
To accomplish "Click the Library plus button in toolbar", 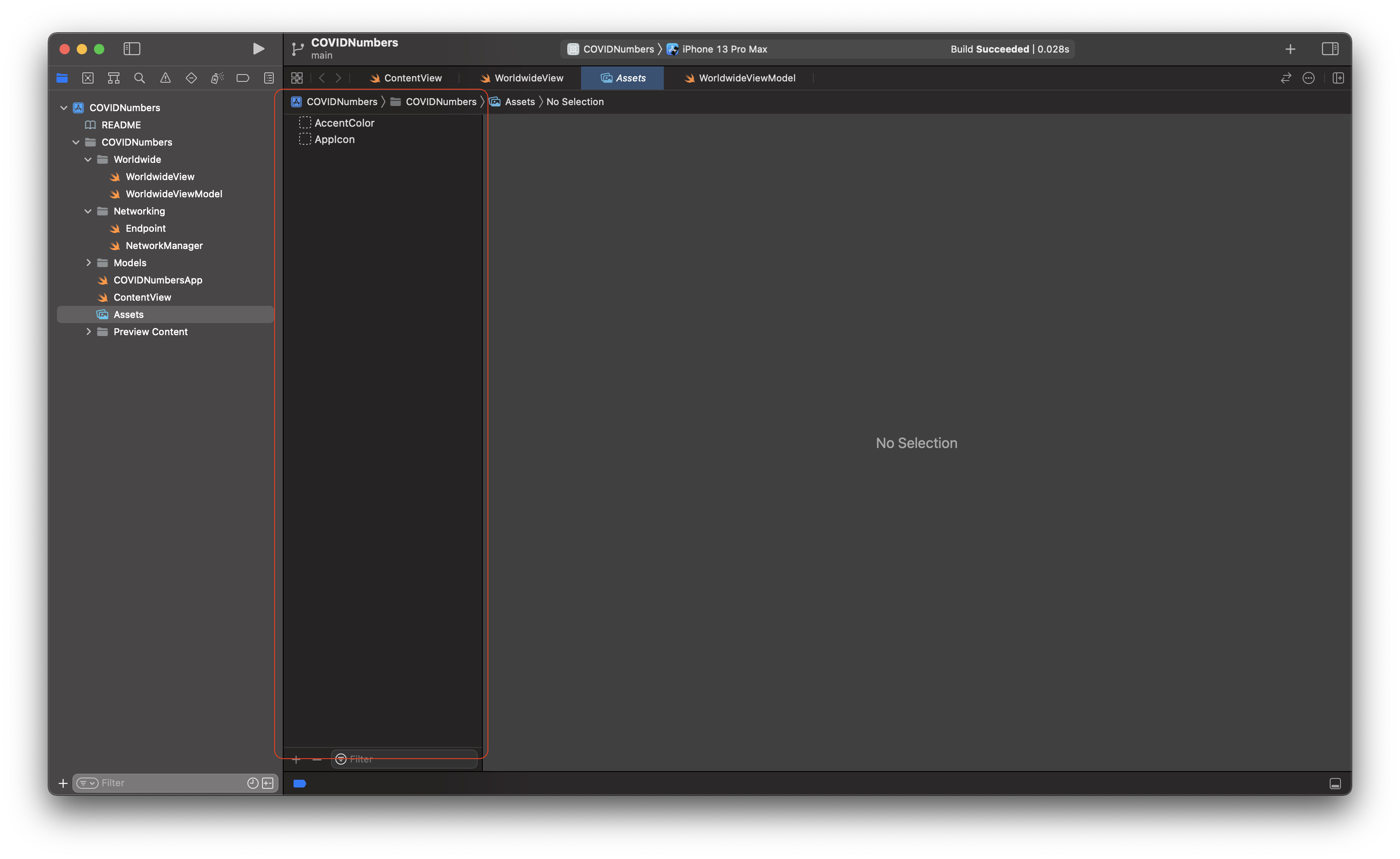I will point(1290,49).
